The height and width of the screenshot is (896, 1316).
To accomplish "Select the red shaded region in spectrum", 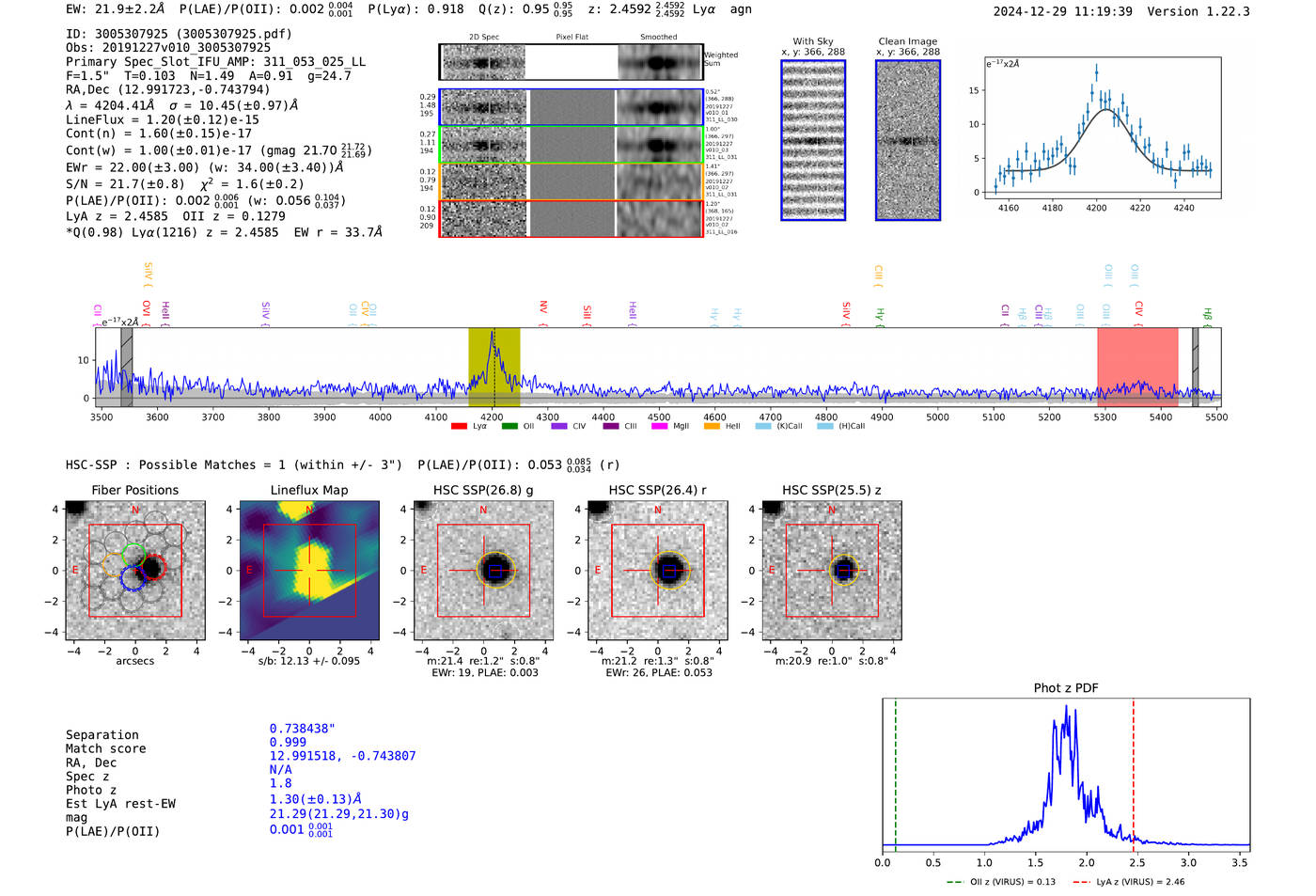I will point(1137,367).
